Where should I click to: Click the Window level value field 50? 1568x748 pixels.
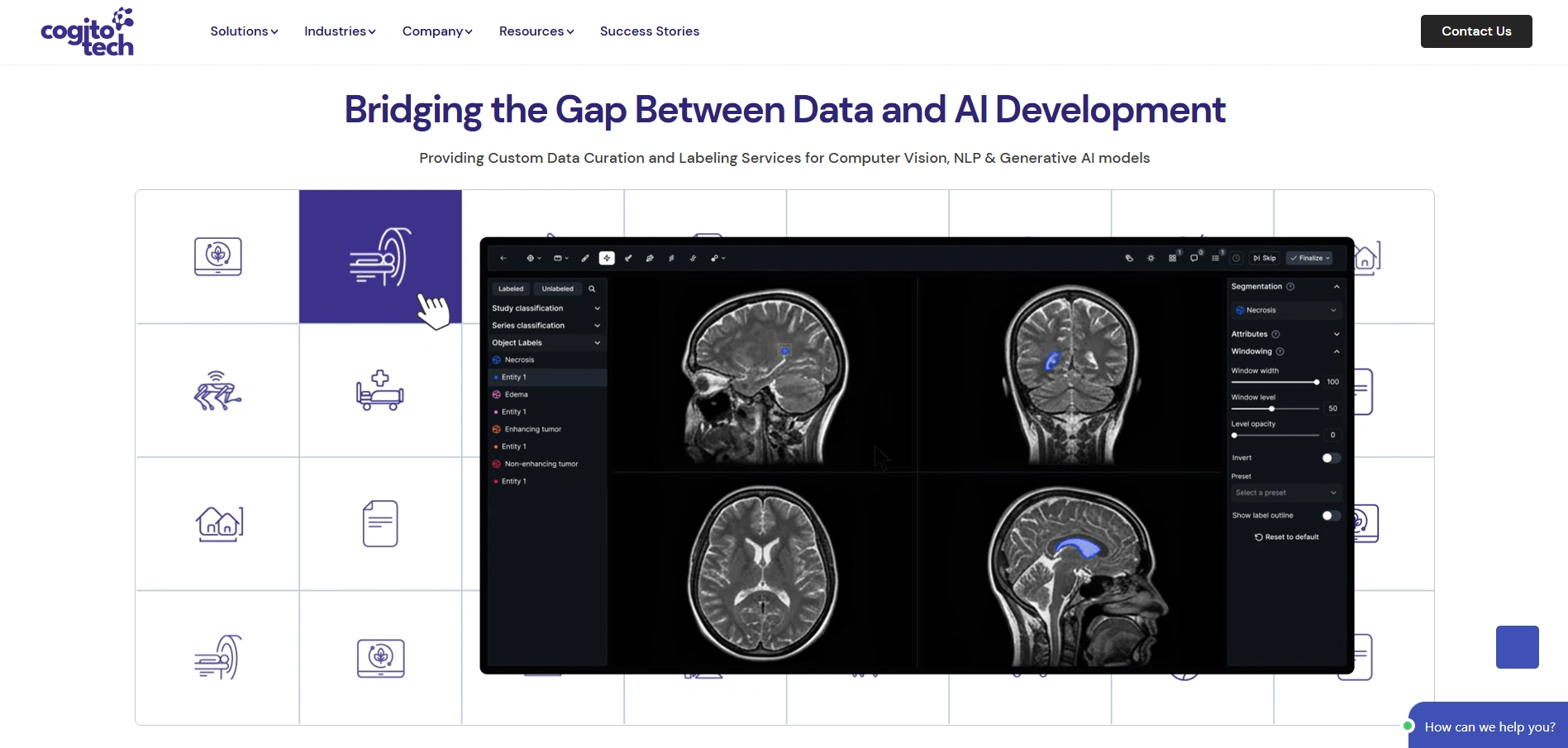[x=1332, y=408]
